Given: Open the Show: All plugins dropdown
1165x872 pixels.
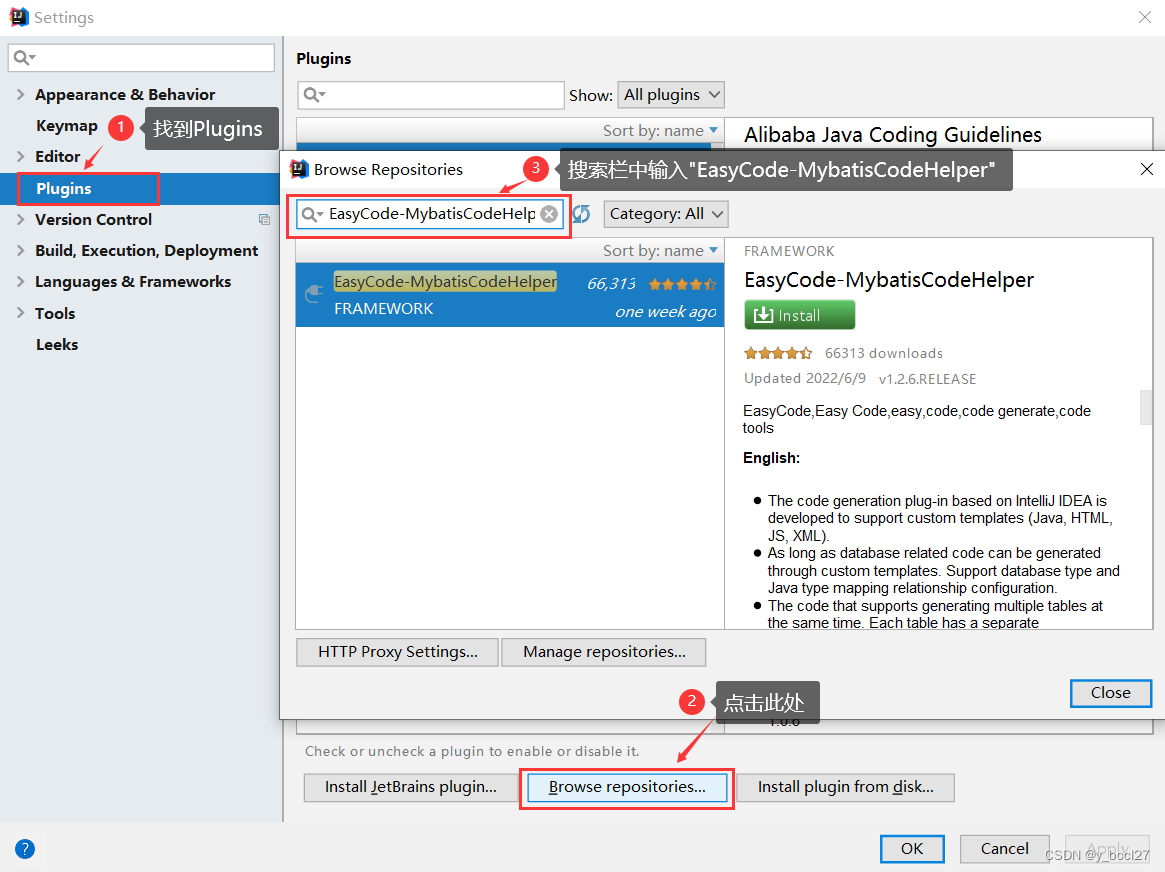Looking at the screenshot, I should [670, 94].
